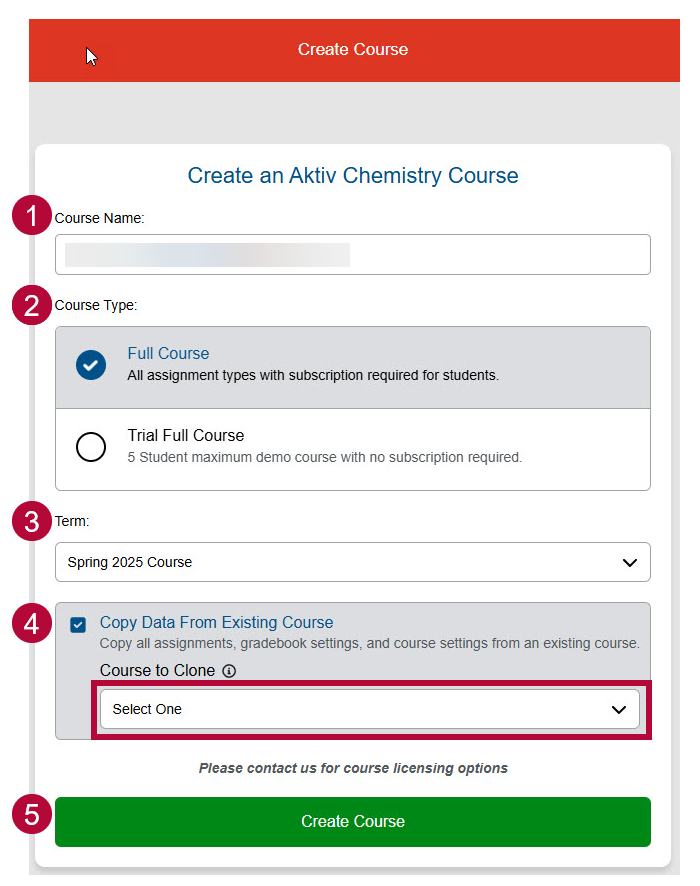The width and height of the screenshot is (700, 886).
Task: Click the info icon beside Course to Clone
Action: click(x=229, y=671)
